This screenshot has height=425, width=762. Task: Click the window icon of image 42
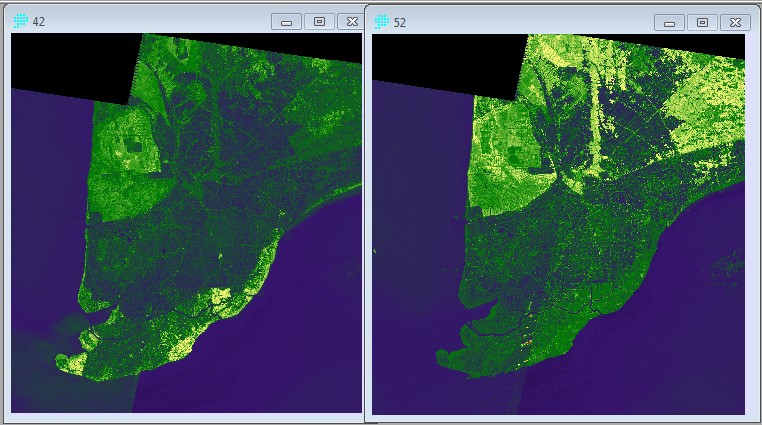pyautogui.click(x=20, y=21)
